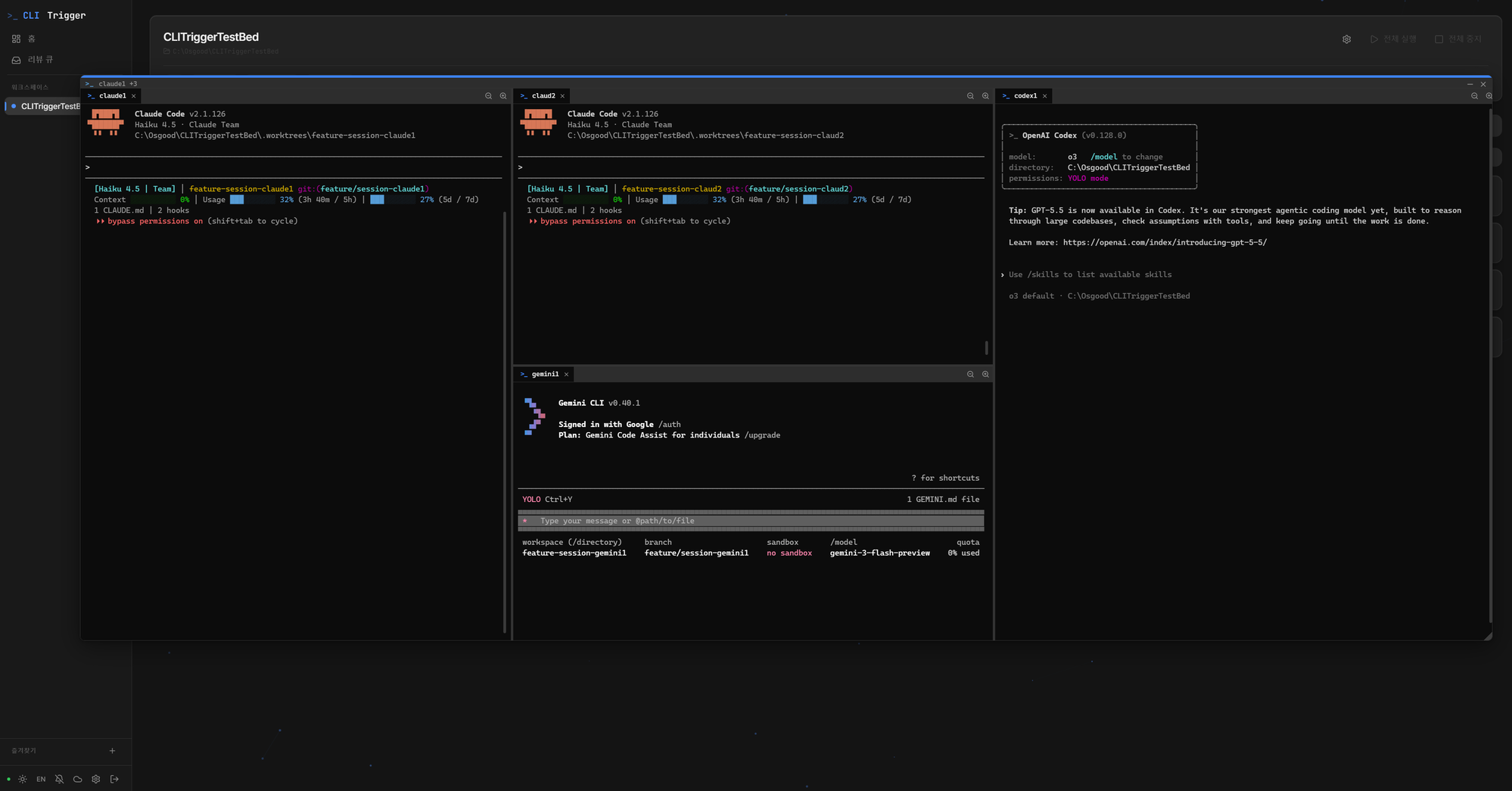This screenshot has width=1512, height=791.
Task: Click the green connection status dot
Action: click(x=8, y=779)
